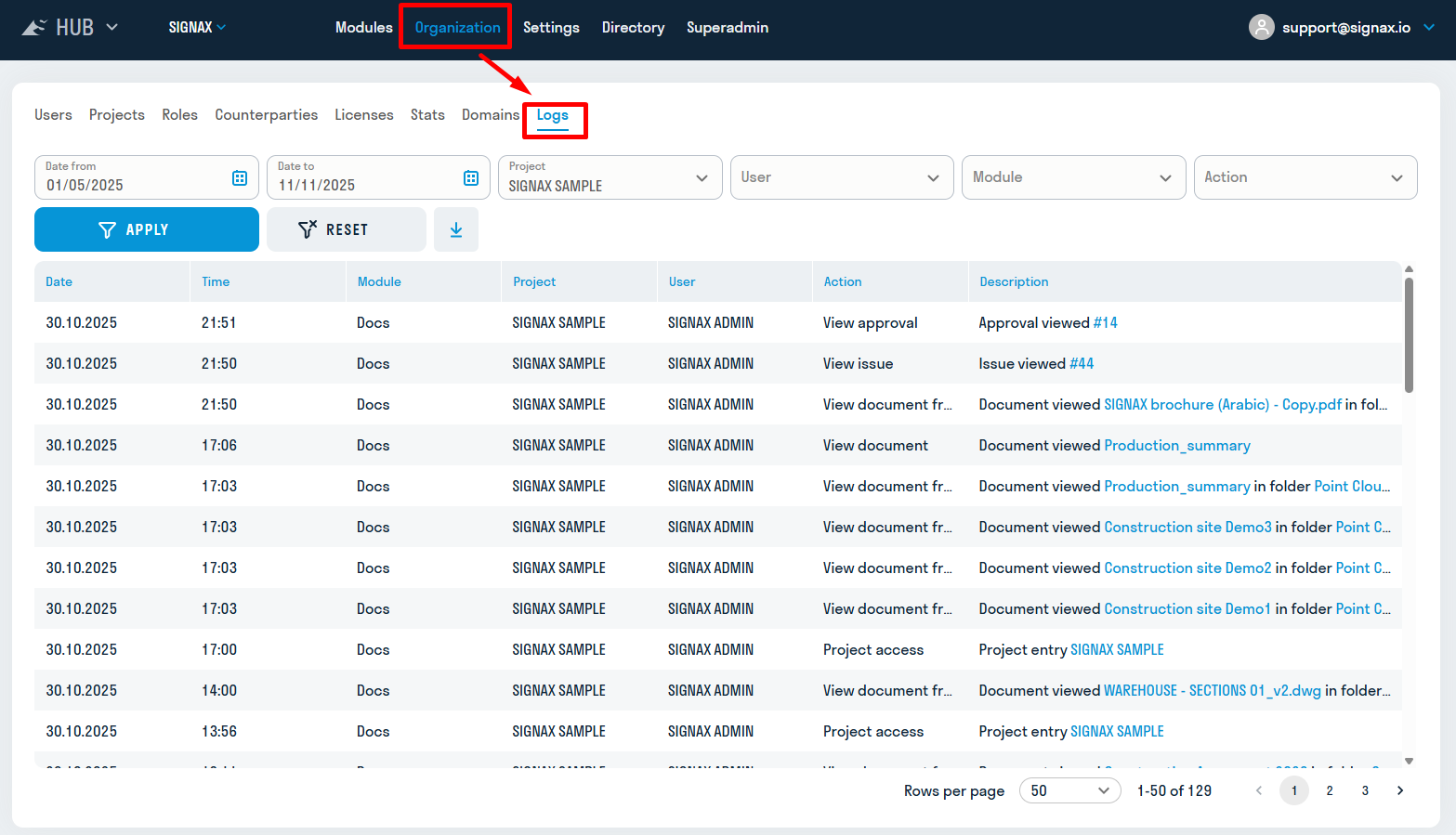Image resolution: width=1456 pixels, height=835 pixels.
Task: Click the previous page chevron
Action: 1259,790
